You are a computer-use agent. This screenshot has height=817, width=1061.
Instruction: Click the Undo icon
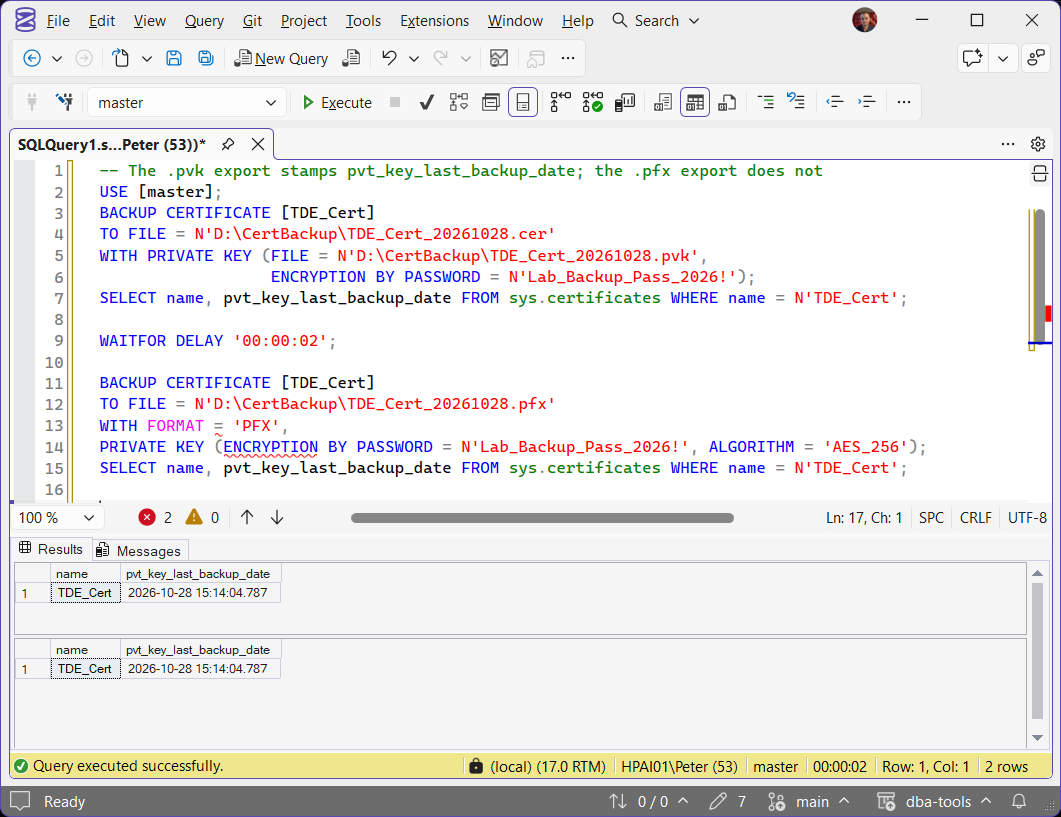389,58
